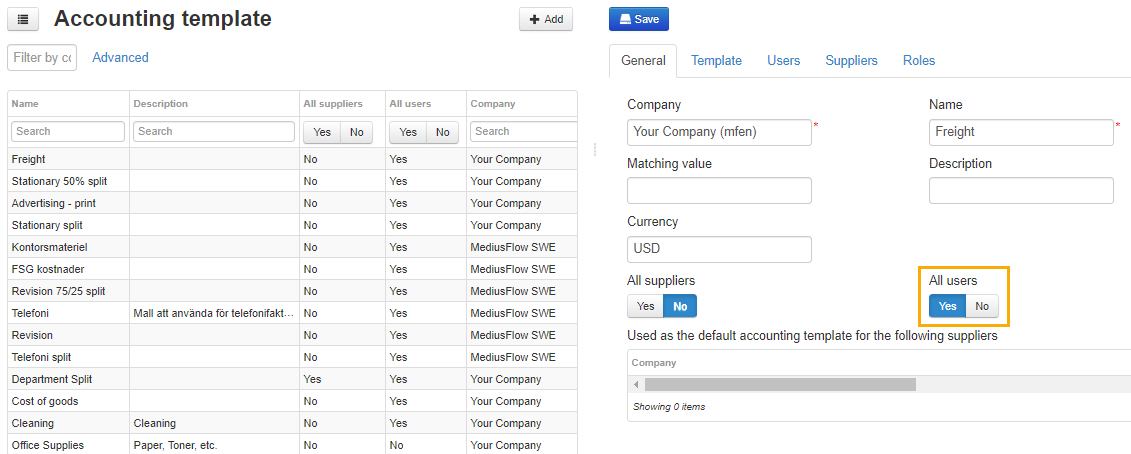
Task: Filter All suppliers column by No
Action: (x=356, y=132)
